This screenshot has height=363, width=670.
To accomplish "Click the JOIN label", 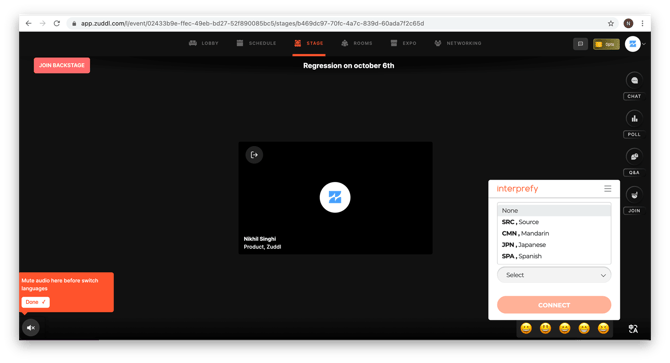I will coord(634,211).
